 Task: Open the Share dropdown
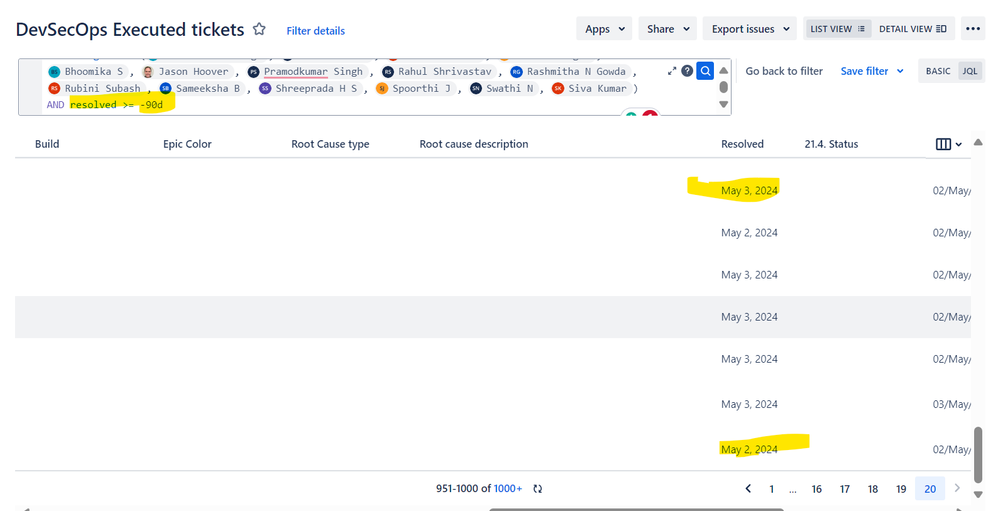click(668, 29)
